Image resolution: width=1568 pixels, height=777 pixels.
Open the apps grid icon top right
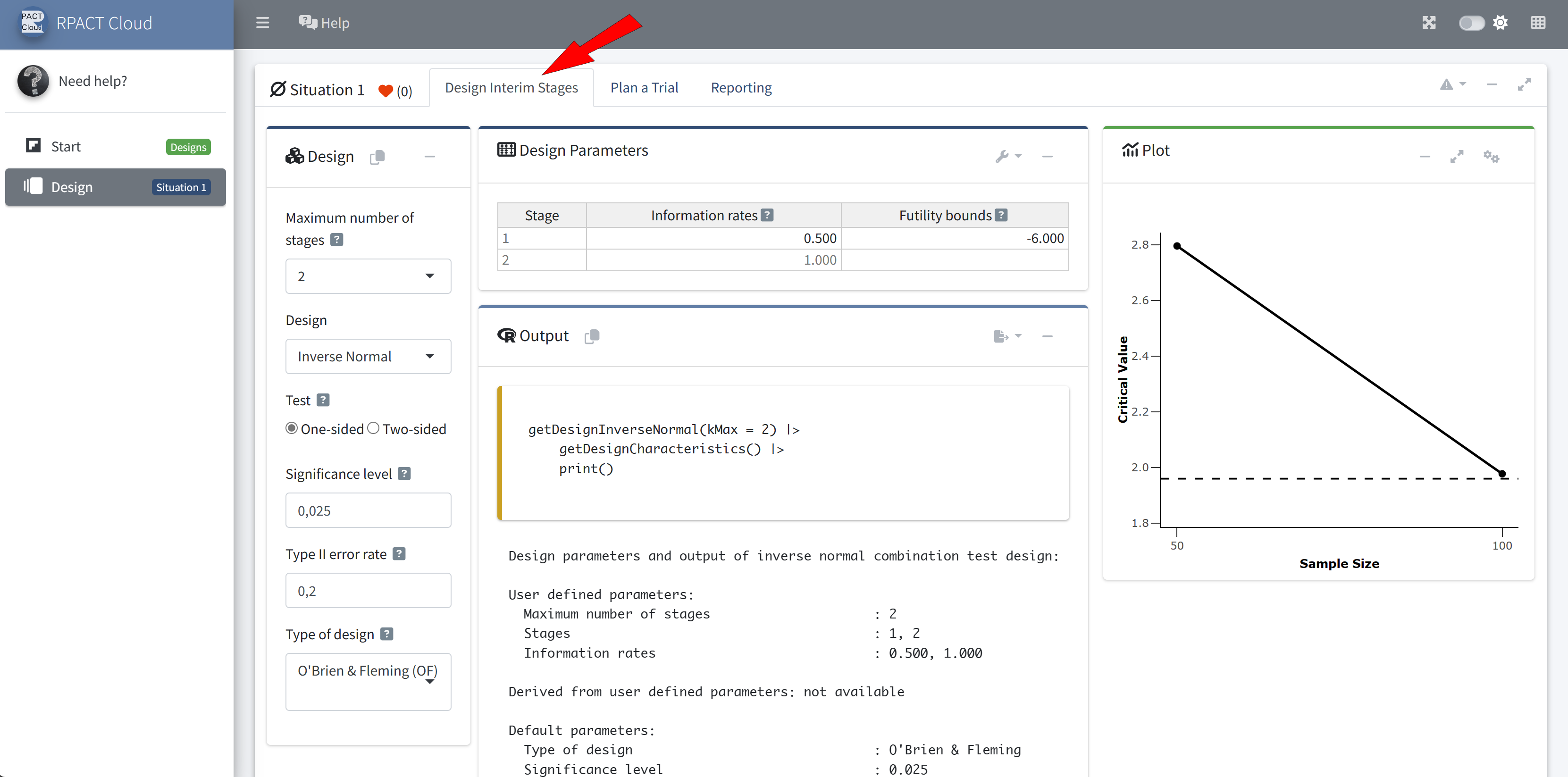point(1538,23)
